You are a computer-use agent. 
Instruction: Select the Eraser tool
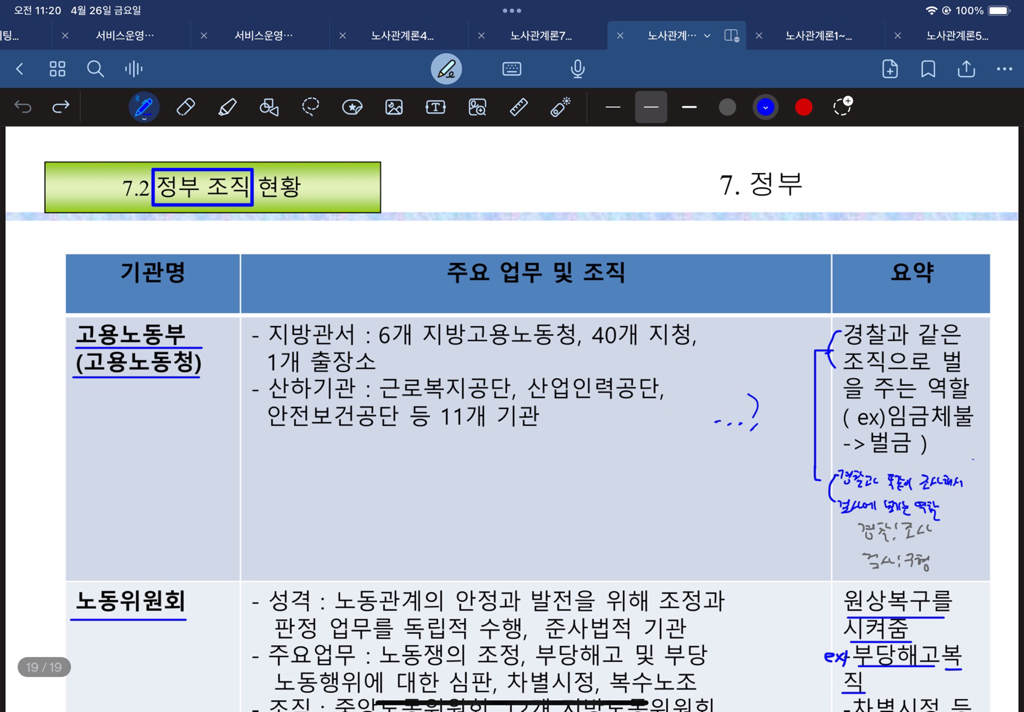coord(185,107)
